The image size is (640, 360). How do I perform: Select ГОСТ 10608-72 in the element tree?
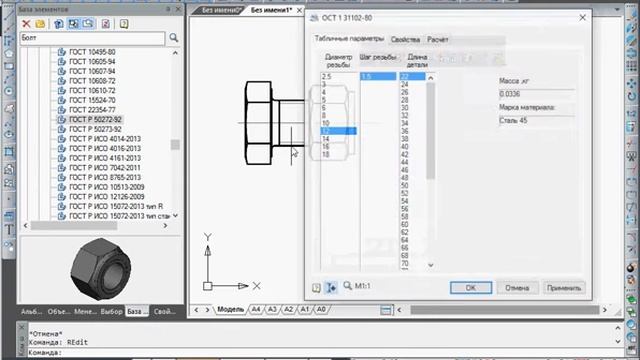pyautogui.click(x=92, y=81)
